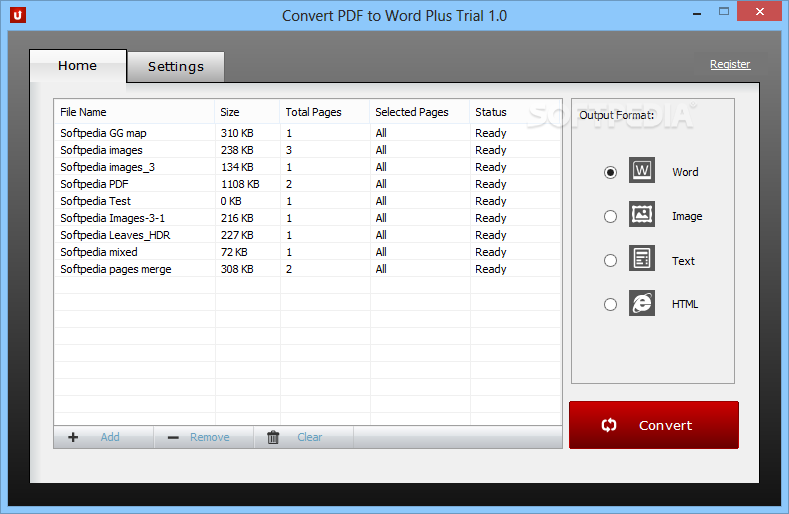Click the trash can icon beside Clear

click(273, 437)
